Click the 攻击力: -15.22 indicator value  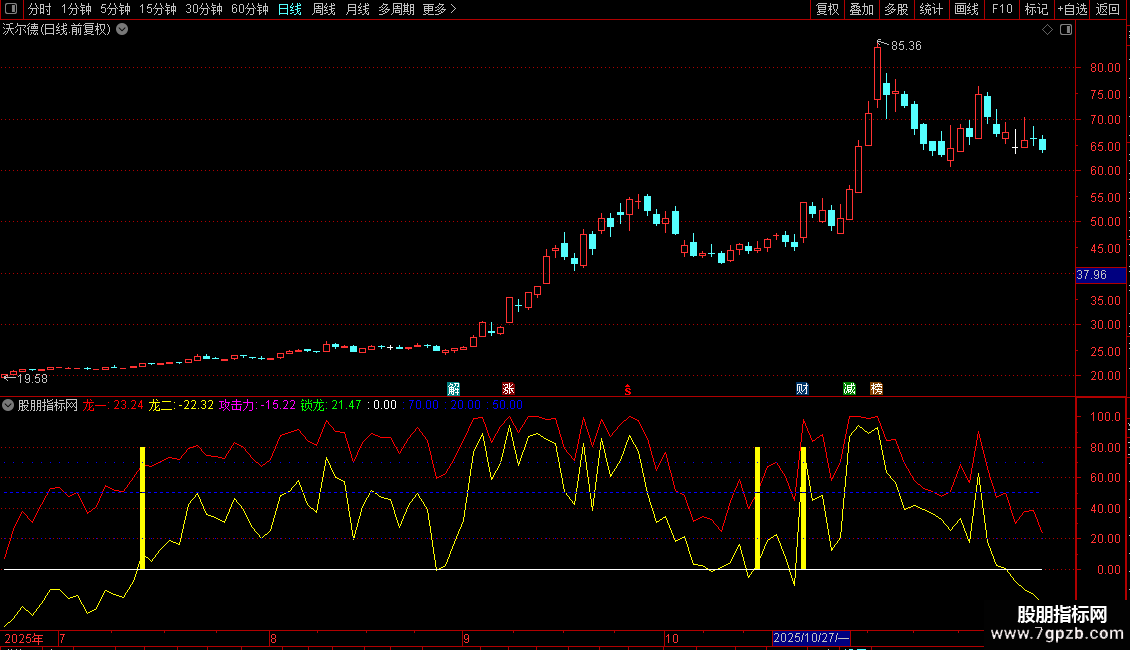[257, 405]
